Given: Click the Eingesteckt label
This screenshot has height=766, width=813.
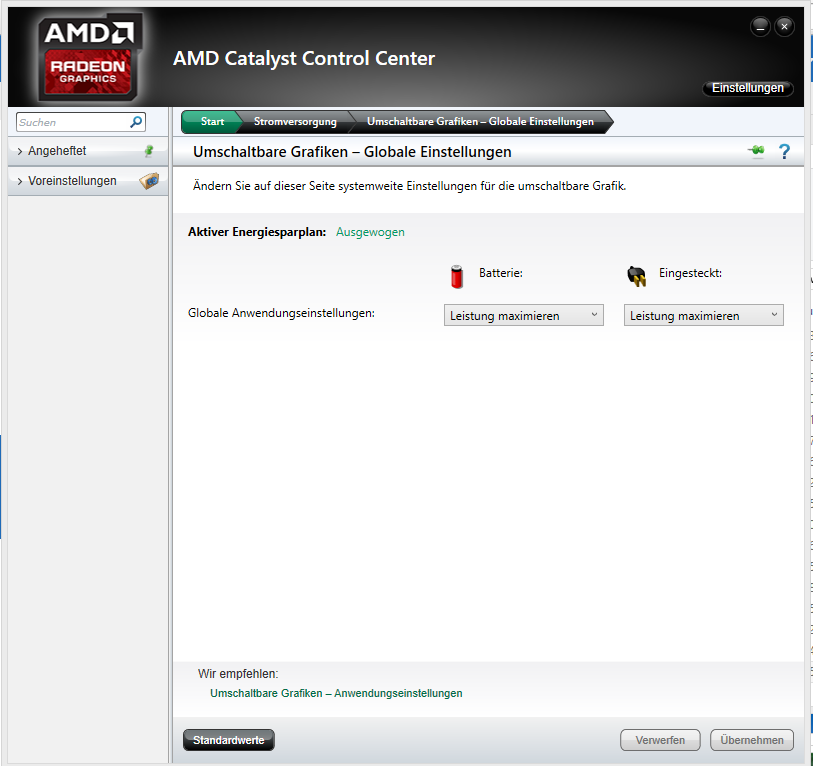Looking at the screenshot, I should tap(691, 273).
